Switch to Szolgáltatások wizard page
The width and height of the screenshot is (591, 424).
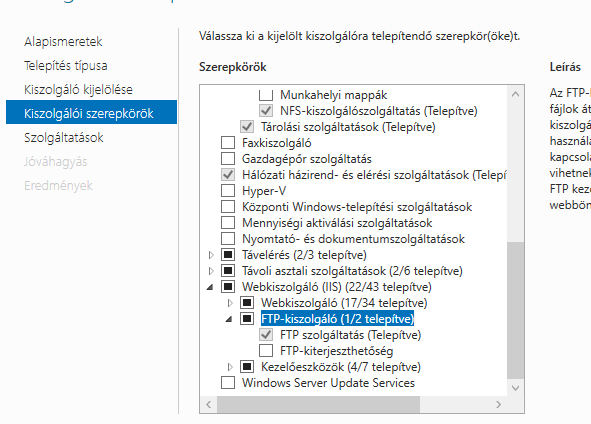click(64, 138)
